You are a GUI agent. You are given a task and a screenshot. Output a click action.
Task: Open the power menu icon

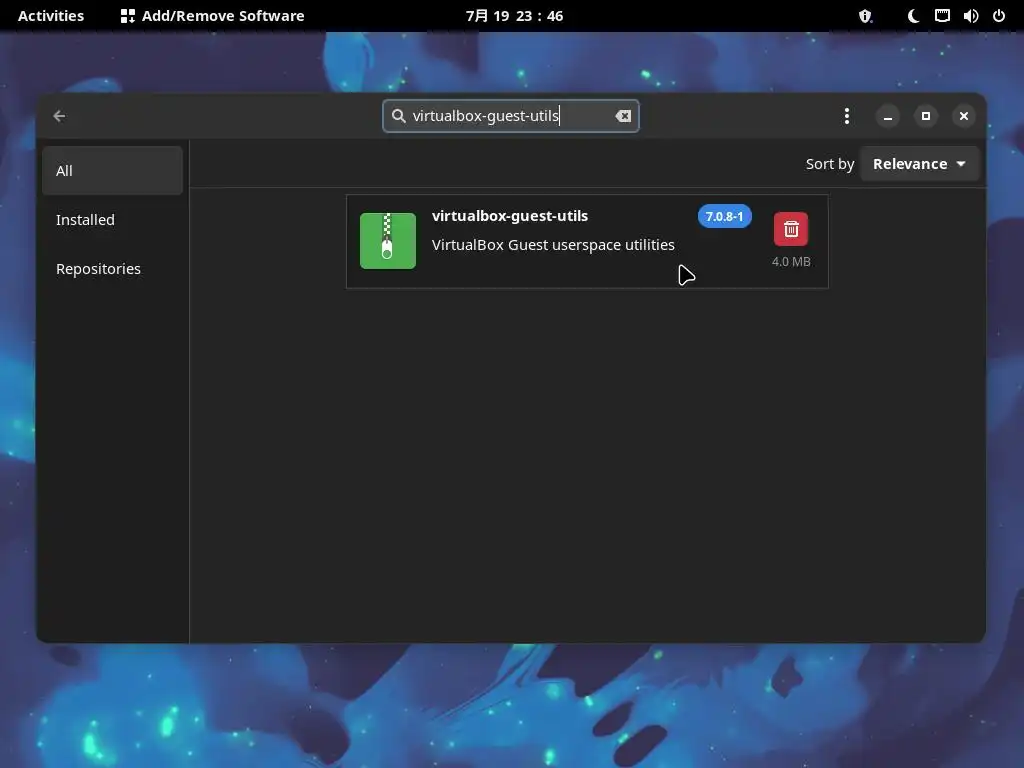coord(999,16)
